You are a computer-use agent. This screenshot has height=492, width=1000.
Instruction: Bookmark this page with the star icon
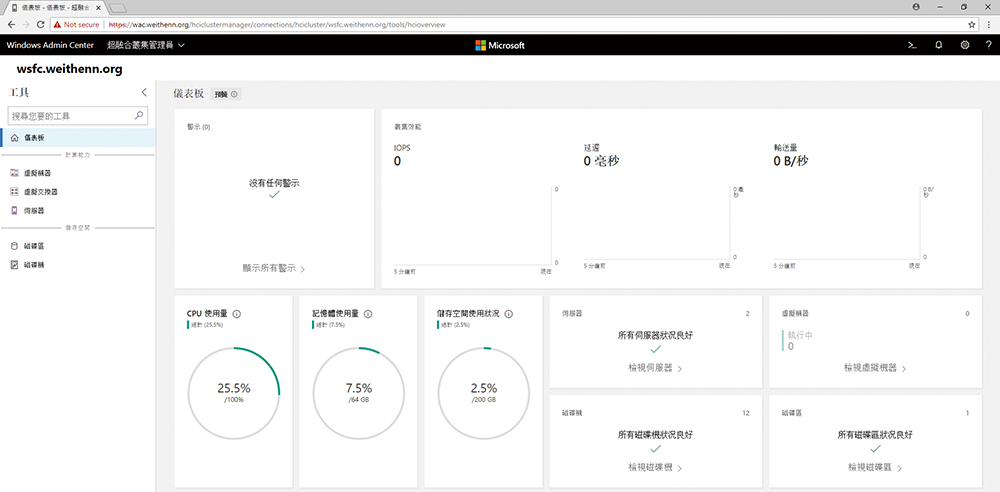click(x=972, y=24)
